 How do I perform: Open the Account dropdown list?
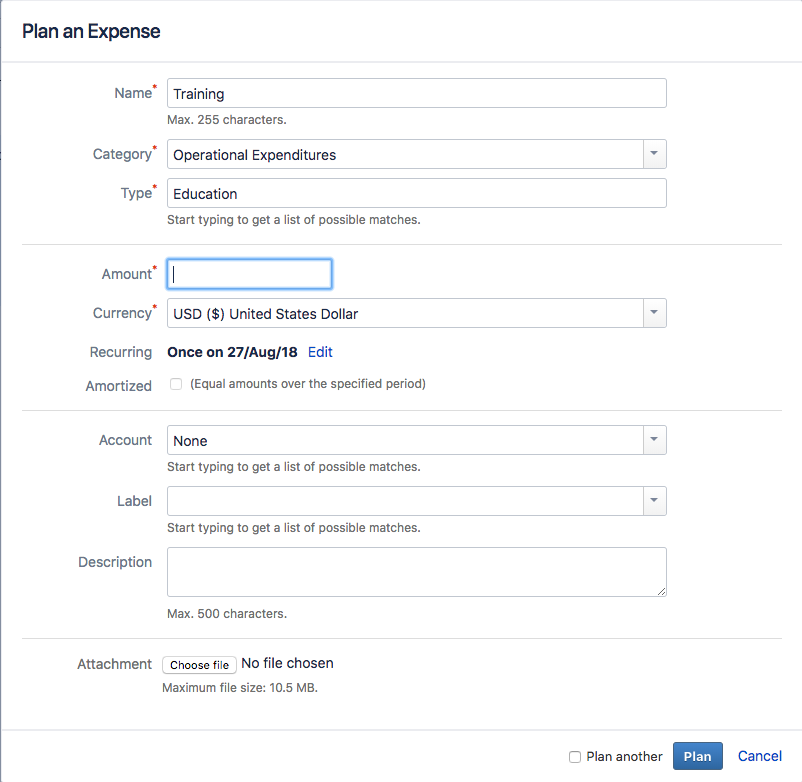pyautogui.click(x=654, y=440)
